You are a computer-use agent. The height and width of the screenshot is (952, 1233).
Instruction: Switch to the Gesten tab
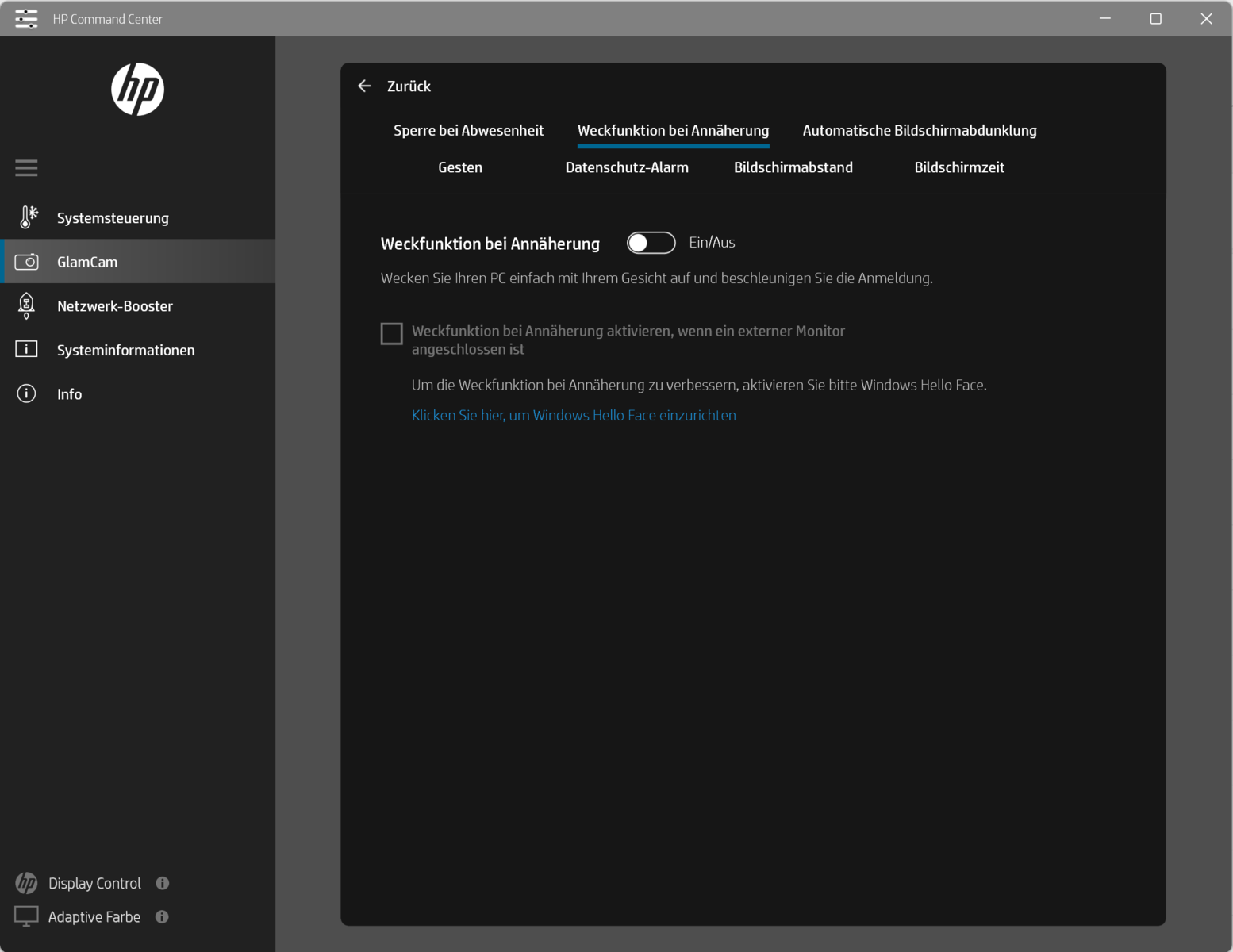tap(460, 167)
